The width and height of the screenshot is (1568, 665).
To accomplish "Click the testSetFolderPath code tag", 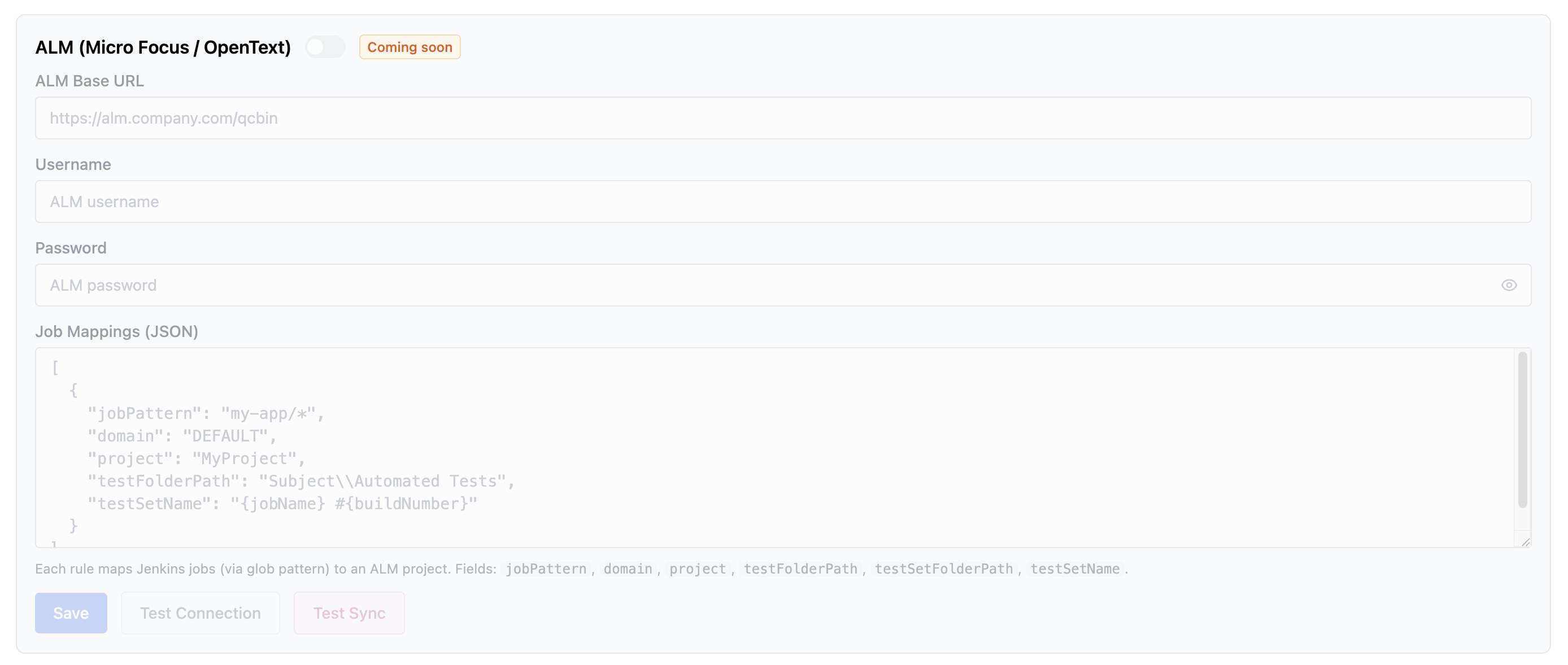I will tap(943, 568).
